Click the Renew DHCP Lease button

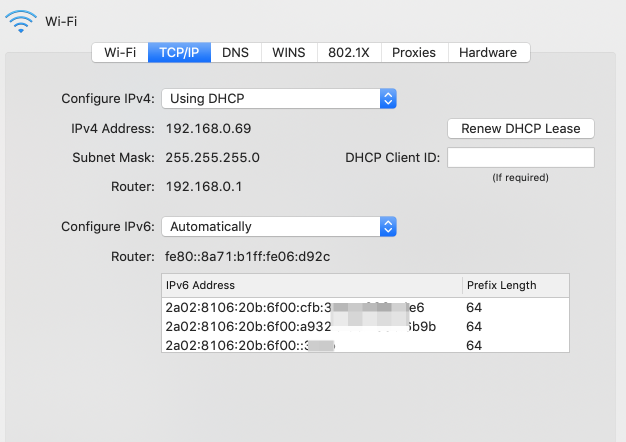(521, 129)
